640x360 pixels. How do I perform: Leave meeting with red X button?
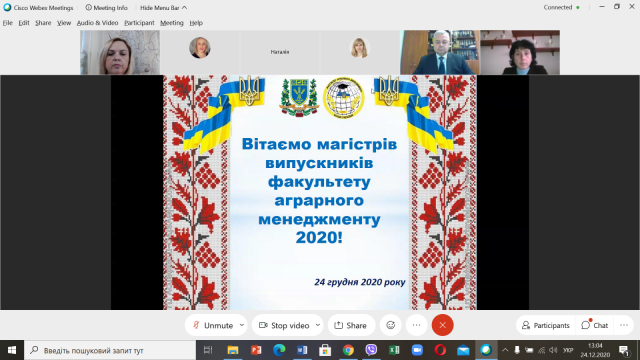[x=442, y=325]
